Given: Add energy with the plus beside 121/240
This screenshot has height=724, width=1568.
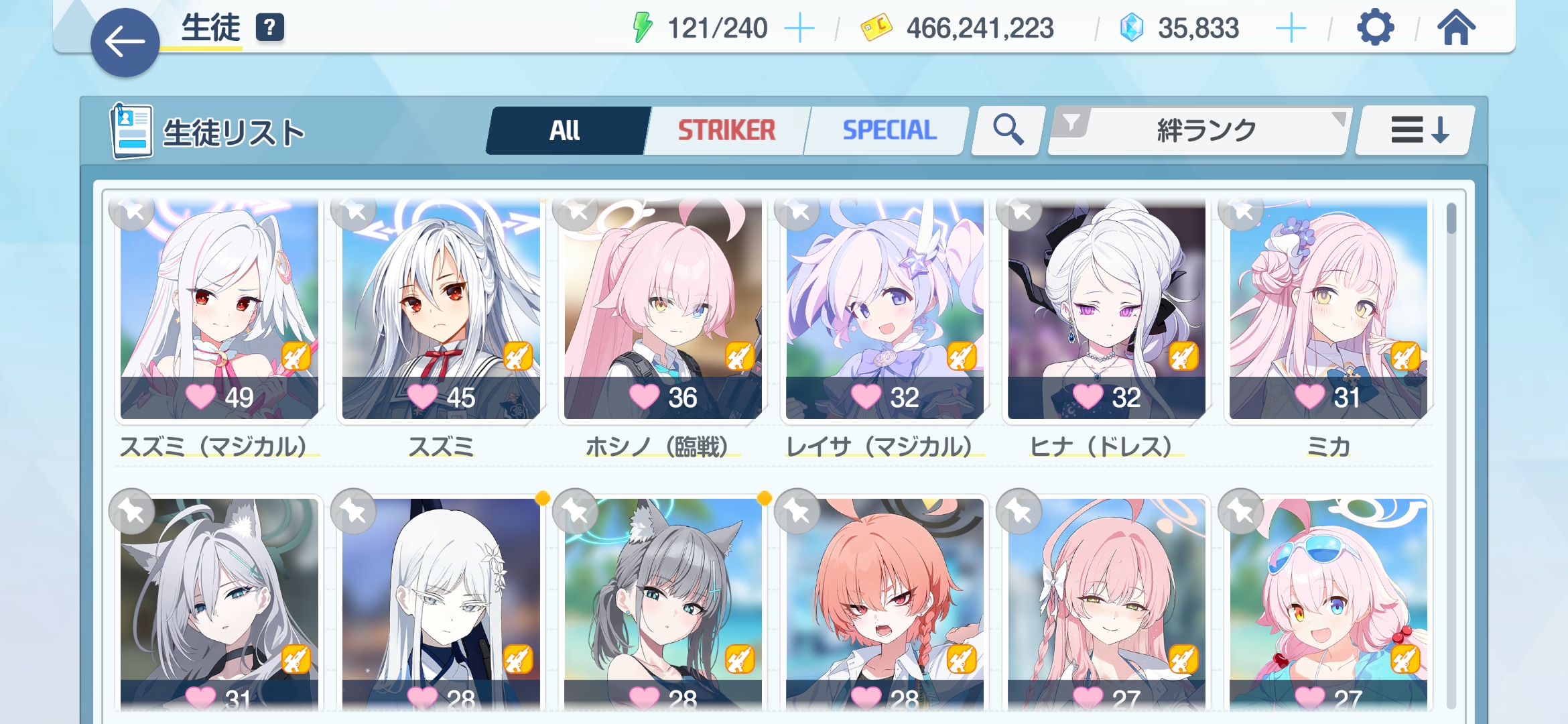Looking at the screenshot, I should tap(799, 29).
